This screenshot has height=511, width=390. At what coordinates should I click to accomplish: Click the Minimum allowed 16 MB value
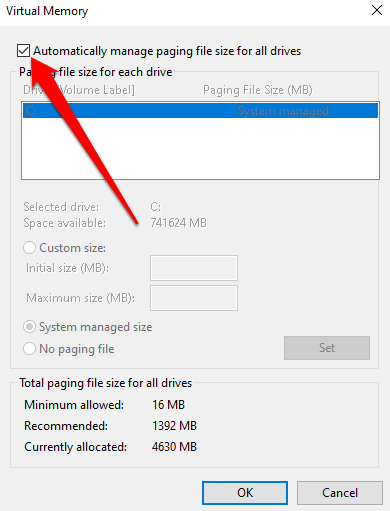(x=168, y=405)
